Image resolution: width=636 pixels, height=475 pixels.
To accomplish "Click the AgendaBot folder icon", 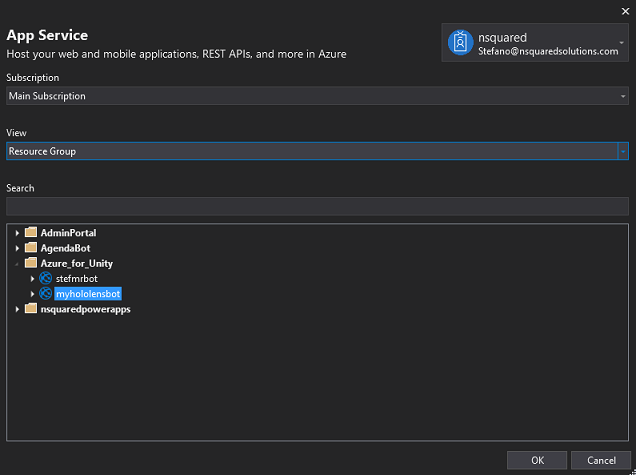I will coord(31,248).
